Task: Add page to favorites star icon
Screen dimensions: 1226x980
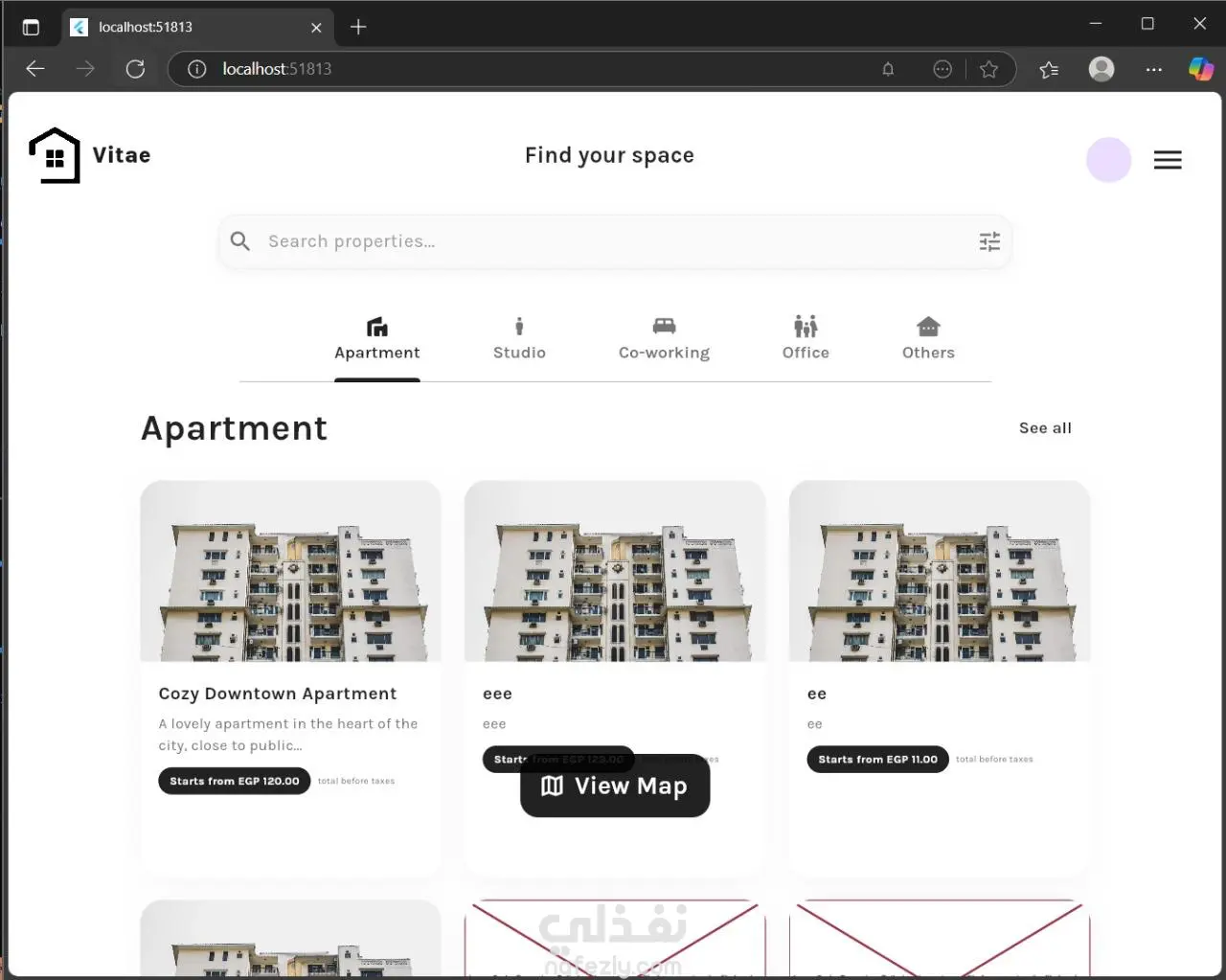Action: pos(989,69)
